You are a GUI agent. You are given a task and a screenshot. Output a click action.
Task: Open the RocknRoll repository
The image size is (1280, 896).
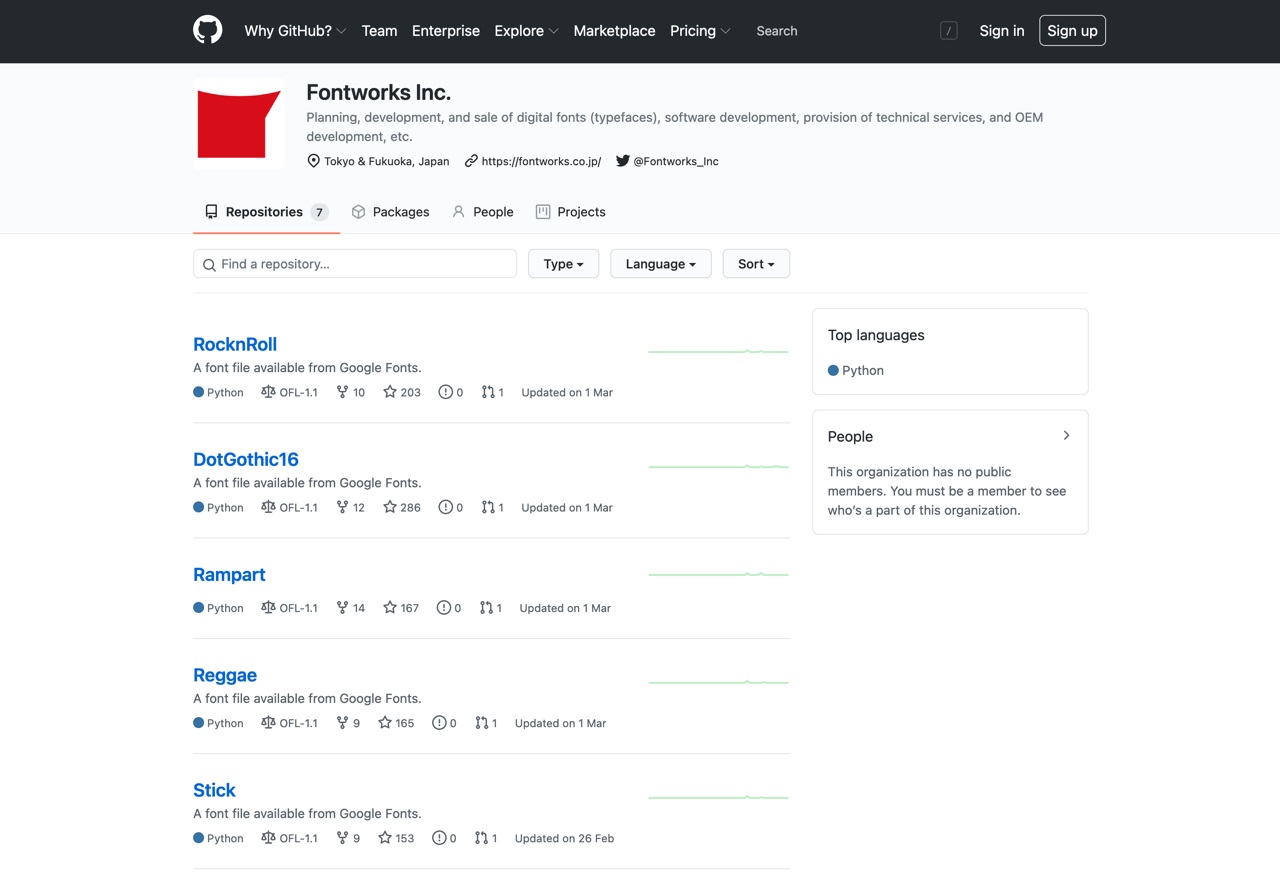[x=235, y=344]
